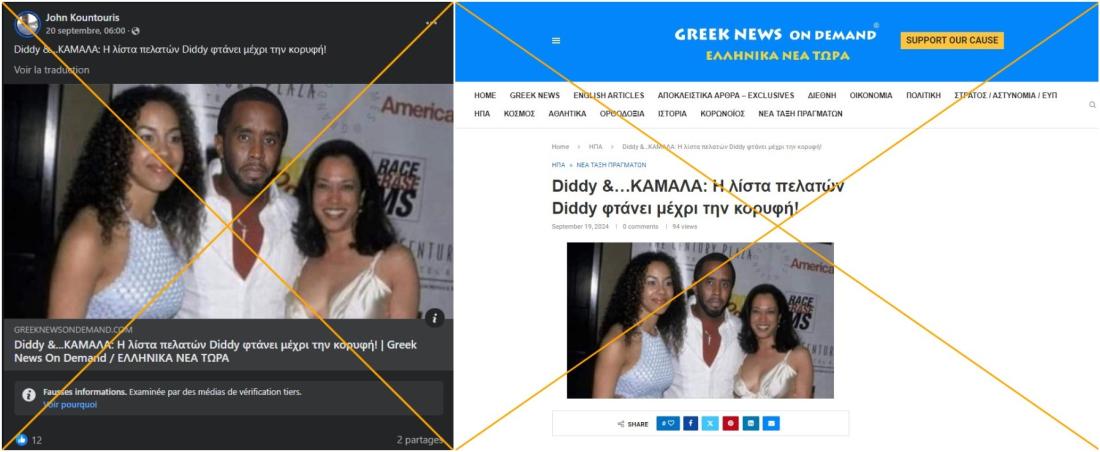Share article via the LinkedIn icon
This screenshot has height=452, width=1100.
(x=751, y=423)
